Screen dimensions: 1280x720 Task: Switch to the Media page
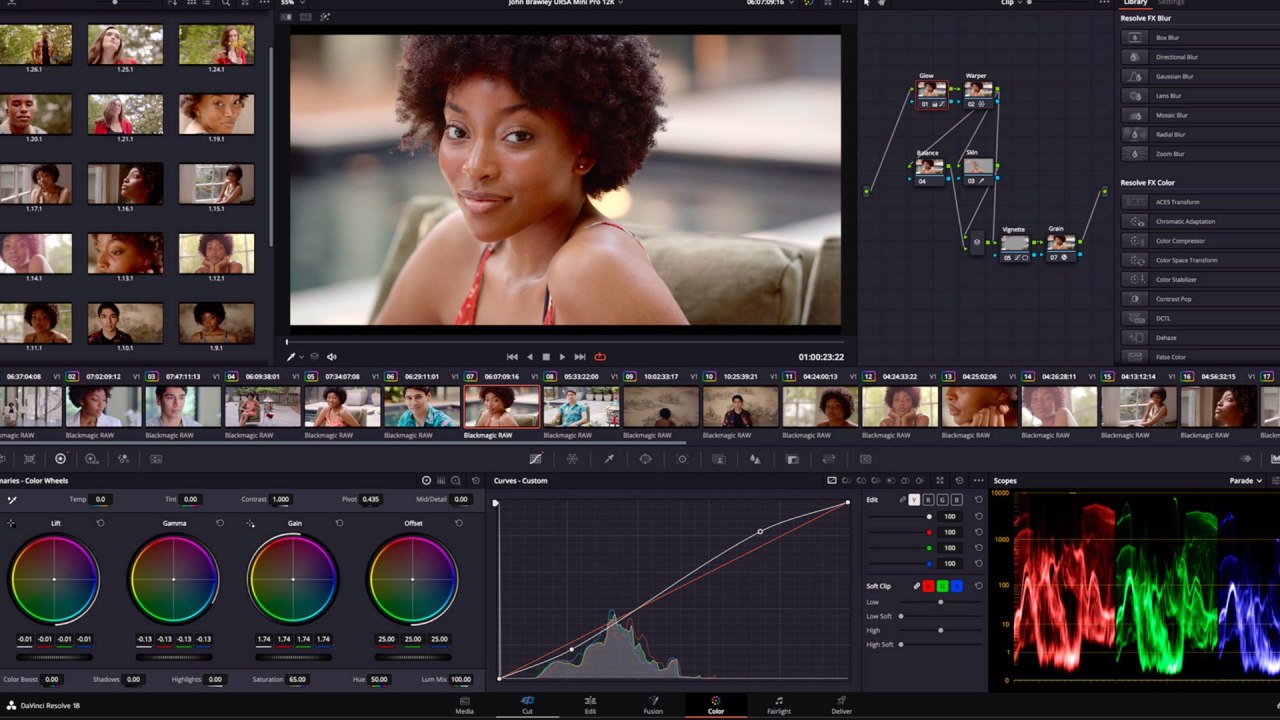point(465,704)
